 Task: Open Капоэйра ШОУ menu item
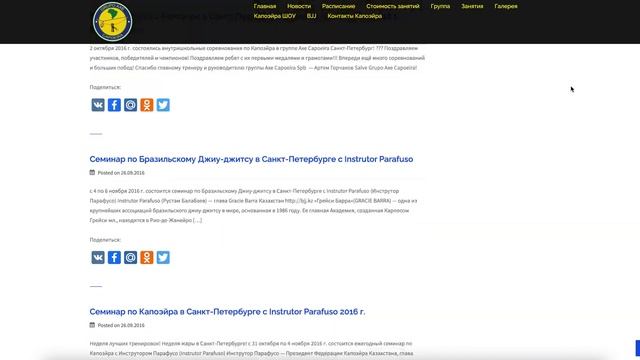point(275,16)
